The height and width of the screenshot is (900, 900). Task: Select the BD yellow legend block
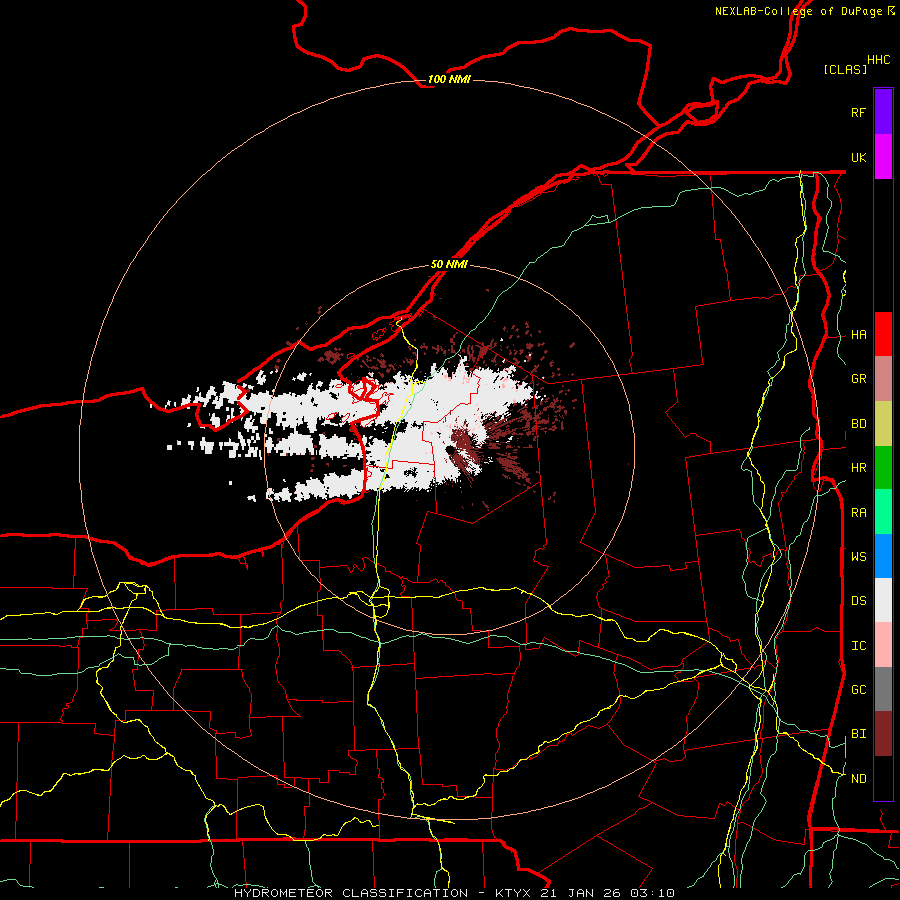883,424
